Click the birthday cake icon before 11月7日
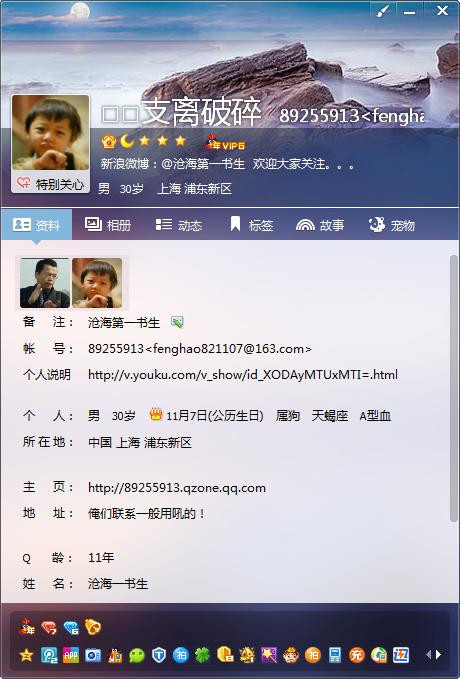460x679 pixels. tap(156, 415)
